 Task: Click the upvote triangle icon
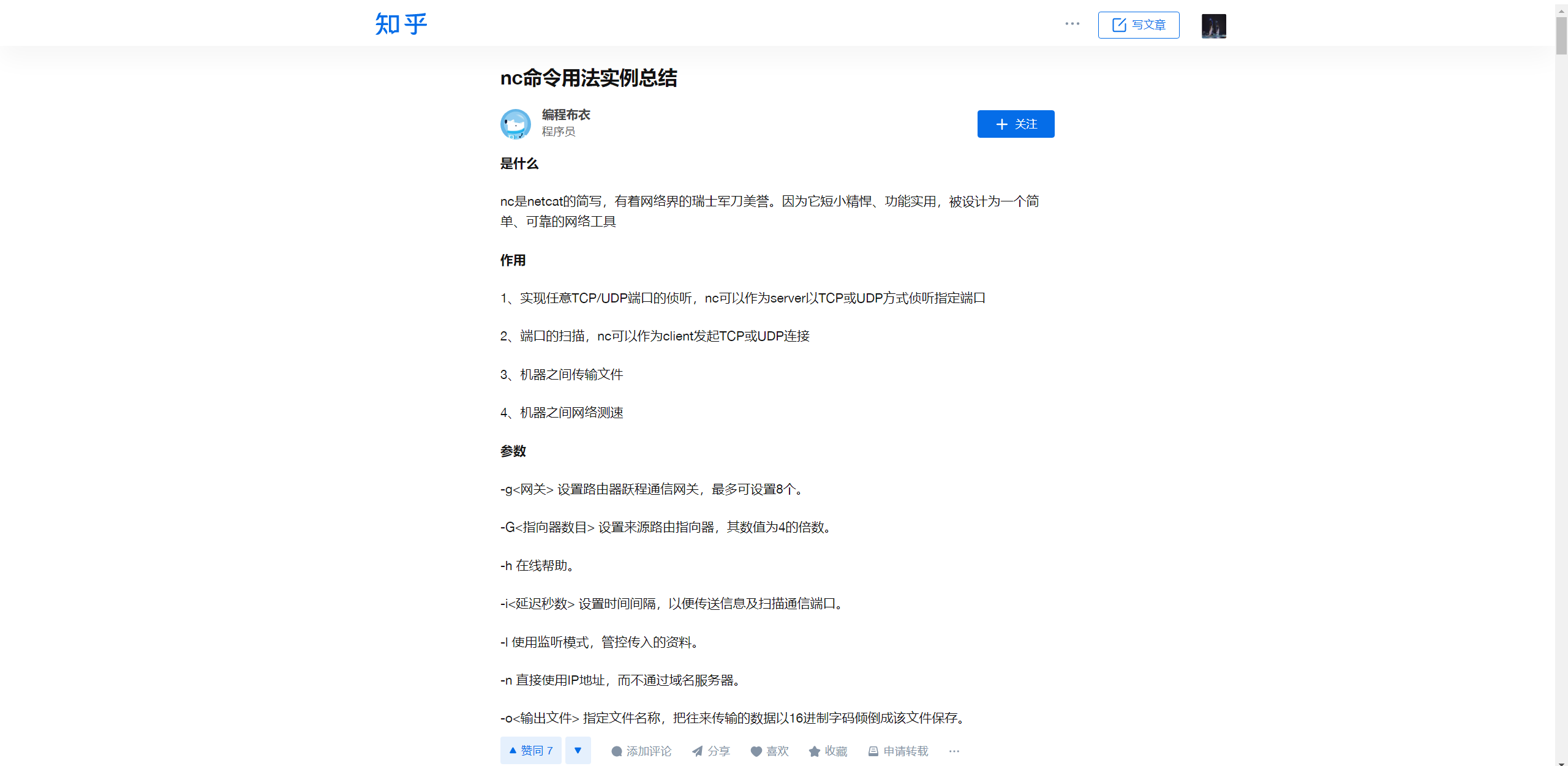tap(513, 750)
